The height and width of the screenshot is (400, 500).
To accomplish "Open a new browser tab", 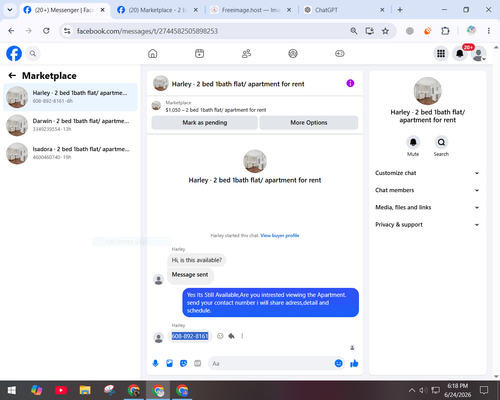I will 400,10.
